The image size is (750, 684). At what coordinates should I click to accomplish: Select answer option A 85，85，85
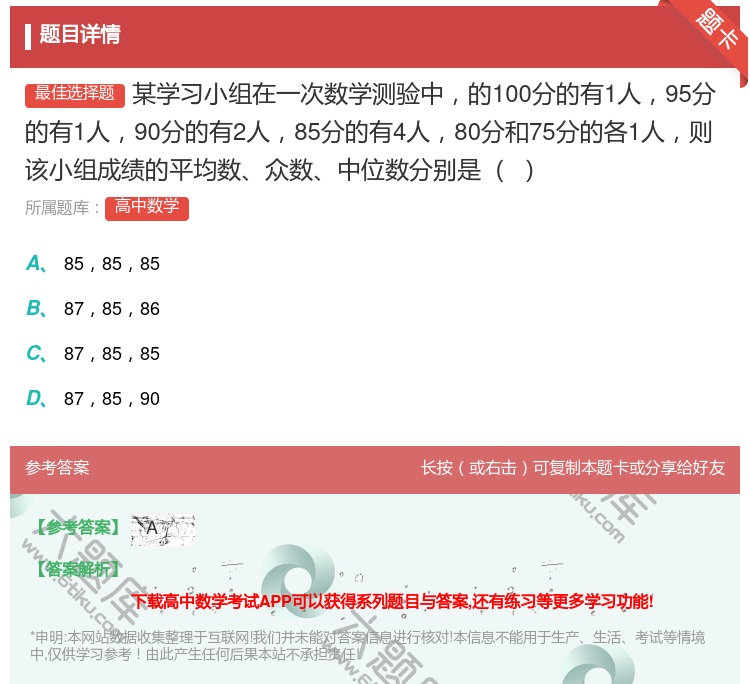click(93, 264)
